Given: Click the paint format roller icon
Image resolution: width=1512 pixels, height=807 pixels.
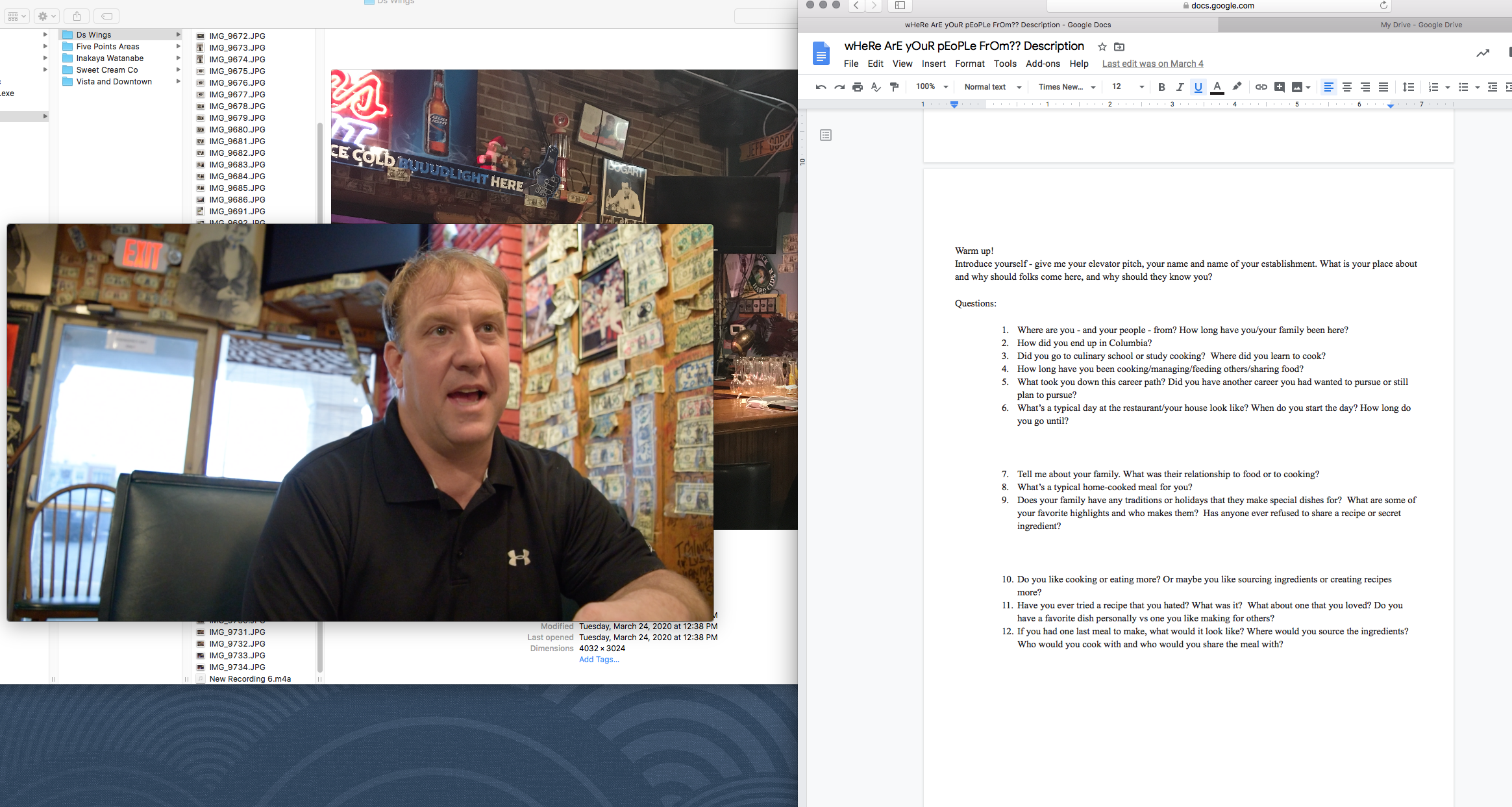Looking at the screenshot, I should coord(895,87).
